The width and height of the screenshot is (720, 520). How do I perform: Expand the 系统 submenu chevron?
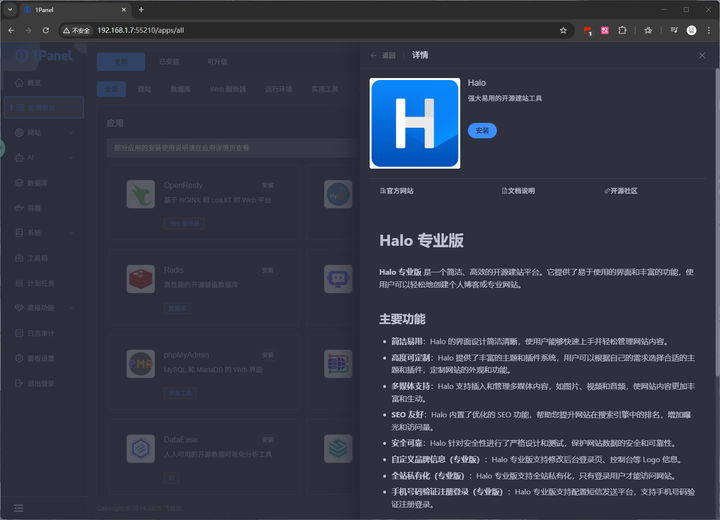(72, 233)
